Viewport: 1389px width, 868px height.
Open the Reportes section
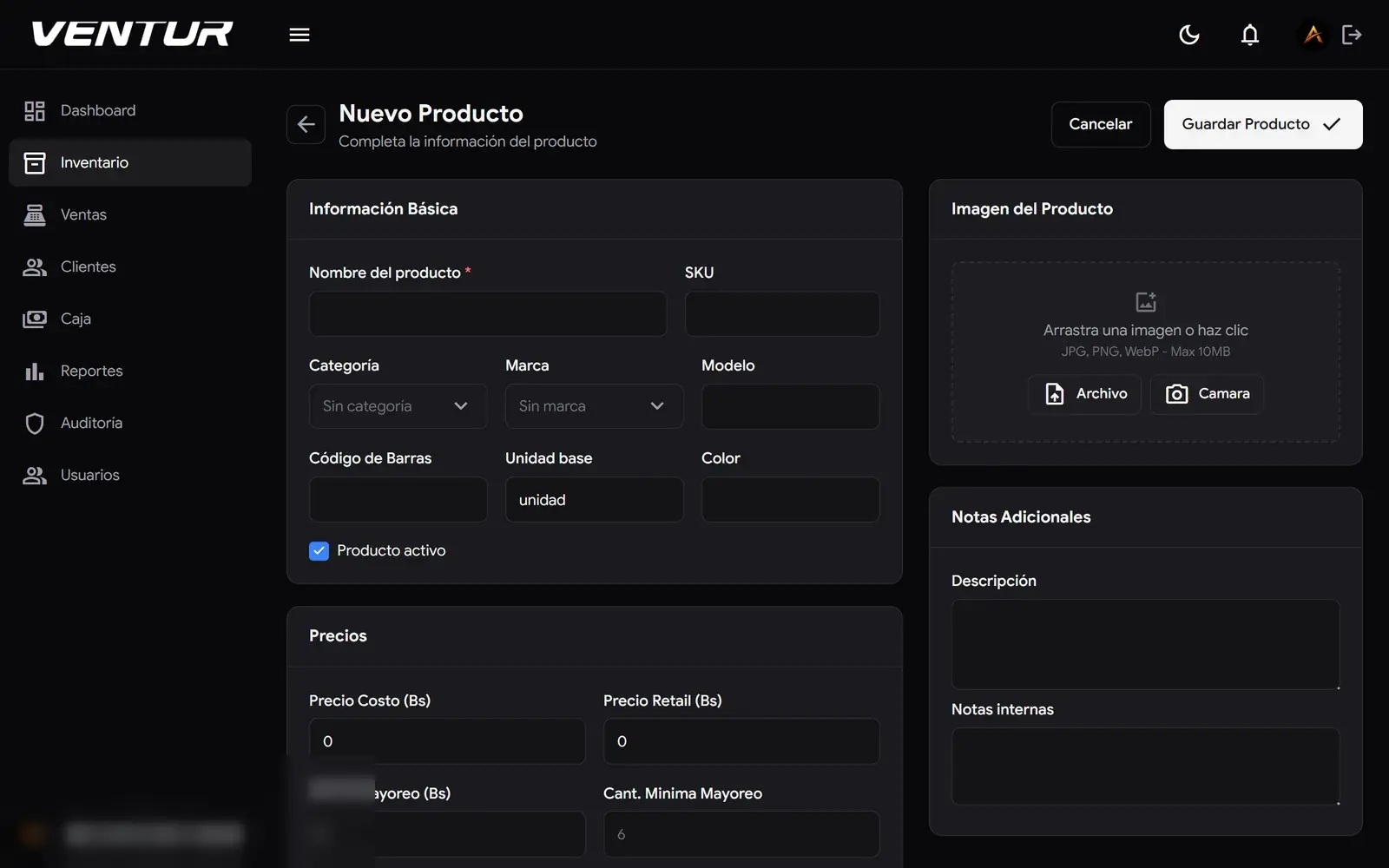coord(130,371)
